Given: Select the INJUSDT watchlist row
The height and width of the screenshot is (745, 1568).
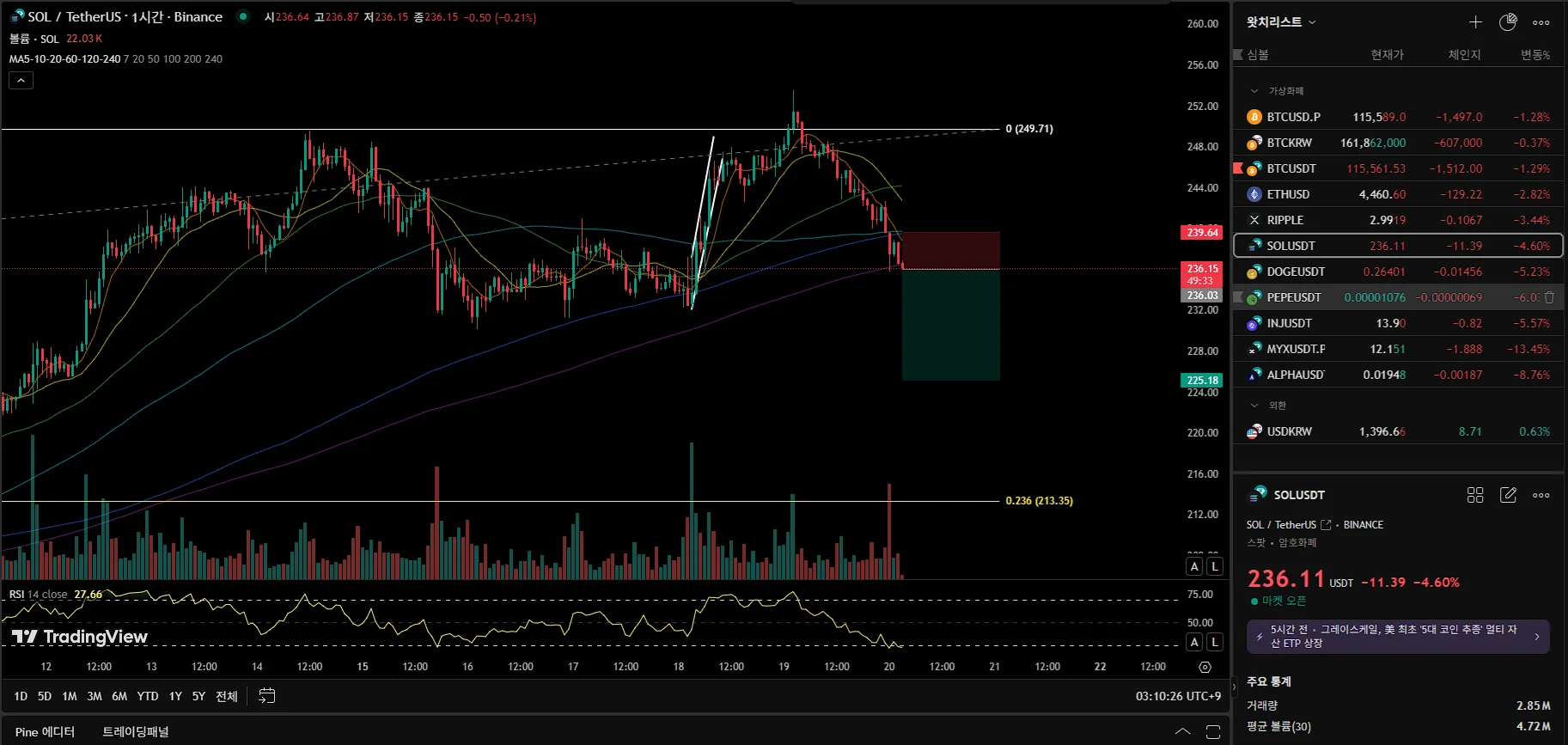Looking at the screenshot, I should click(x=1398, y=323).
